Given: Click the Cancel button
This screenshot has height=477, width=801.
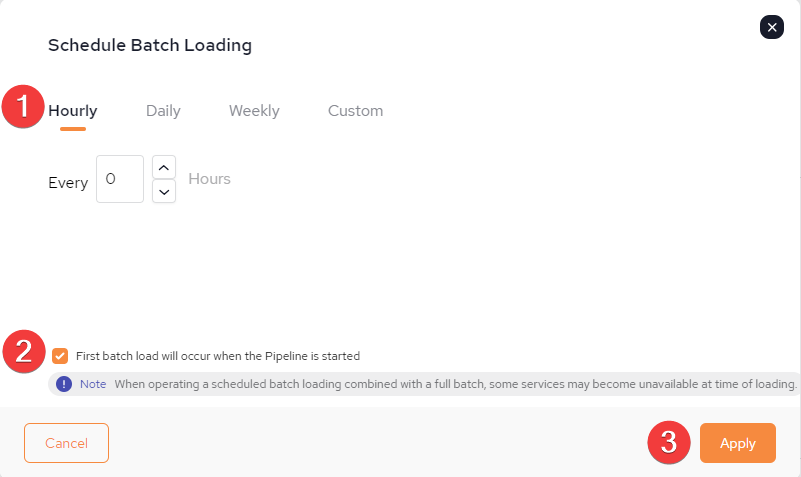Looking at the screenshot, I should 66,443.
